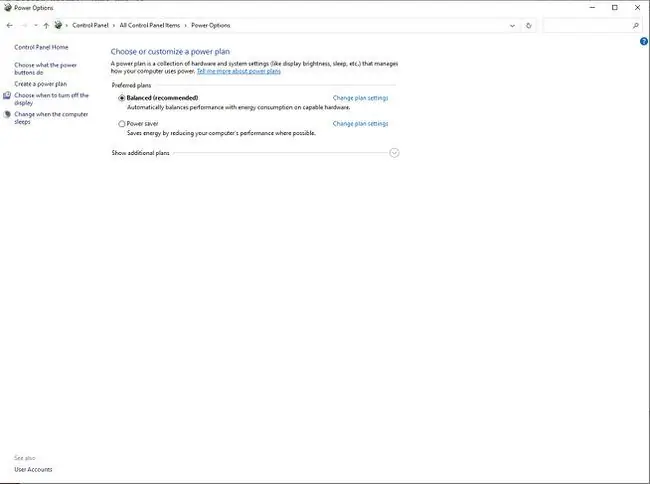Image resolution: width=650 pixels, height=484 pixels.
Task: Choose what the power buttons do
Action: [x=46, y=69]
